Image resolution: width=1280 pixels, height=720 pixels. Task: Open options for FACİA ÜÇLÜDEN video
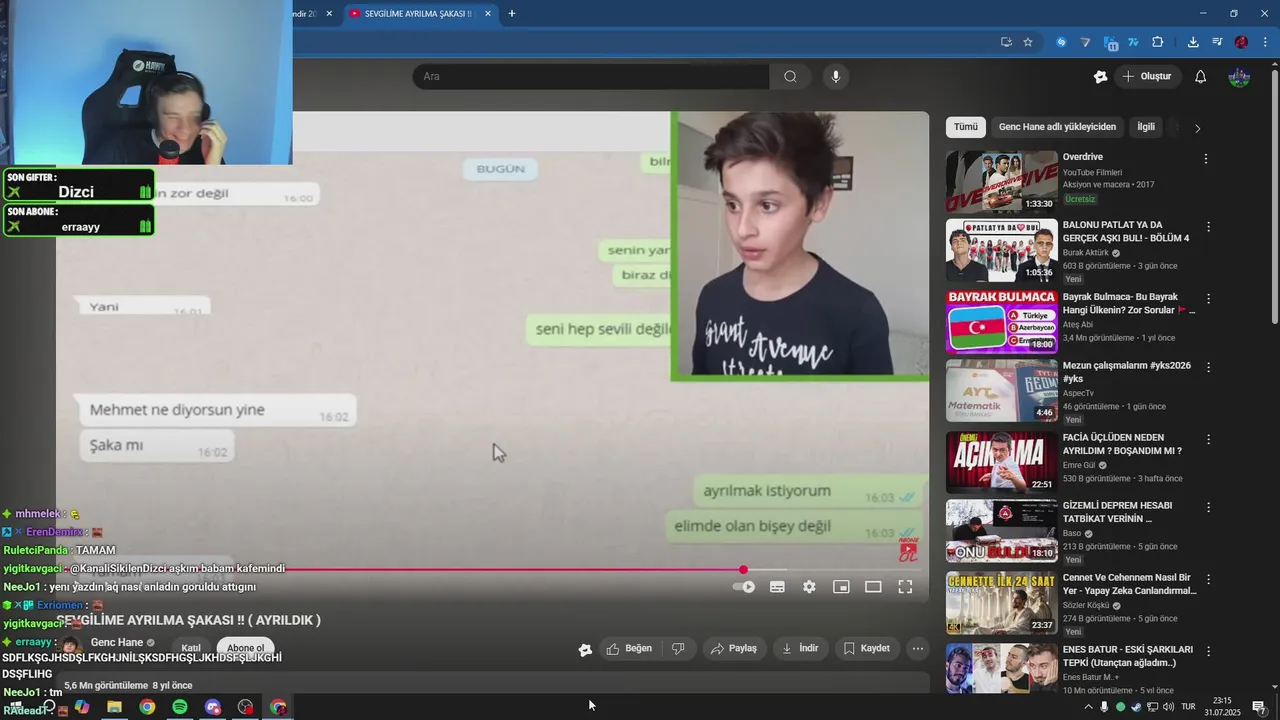click(x=1208, y=439)
